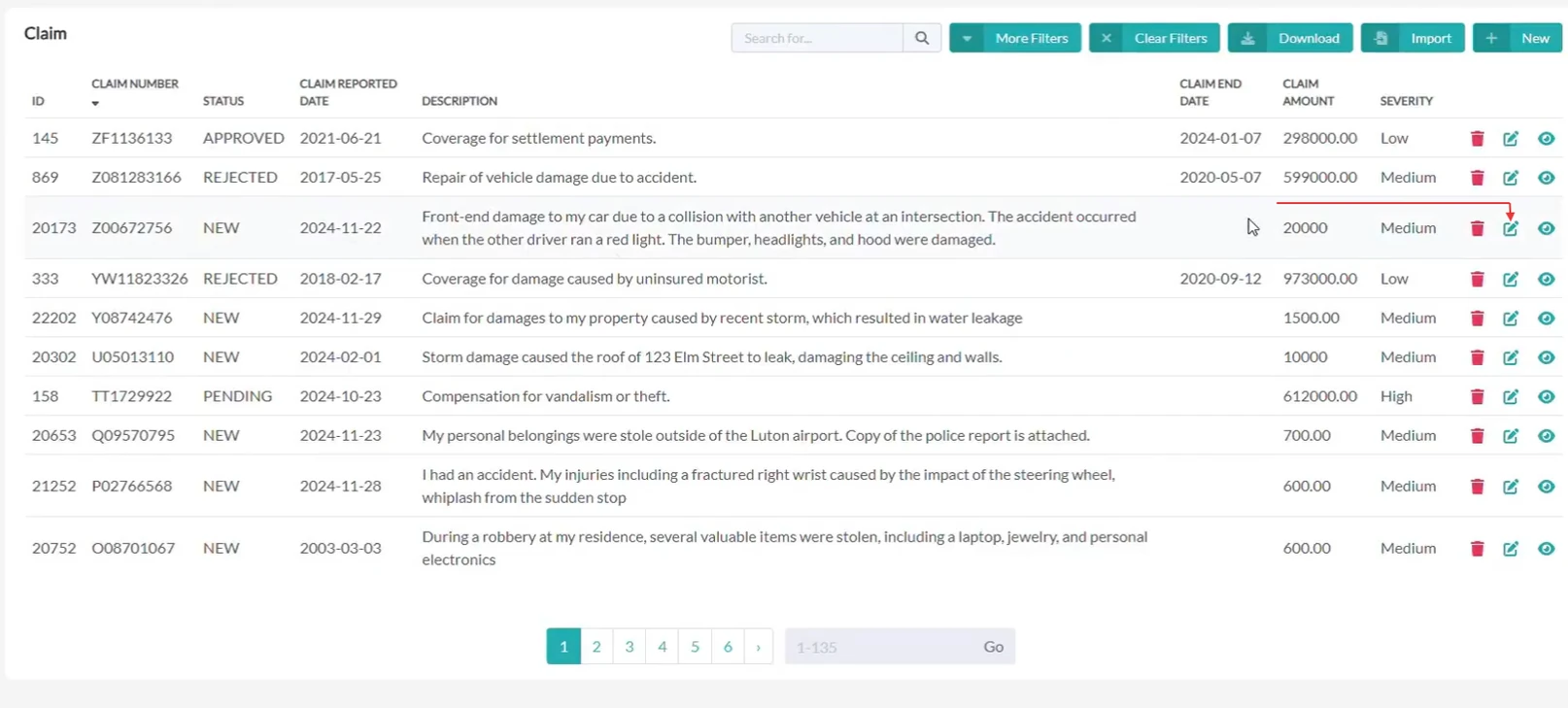Delete claim ZF1136133 with trash icon

coord(1477,138)
